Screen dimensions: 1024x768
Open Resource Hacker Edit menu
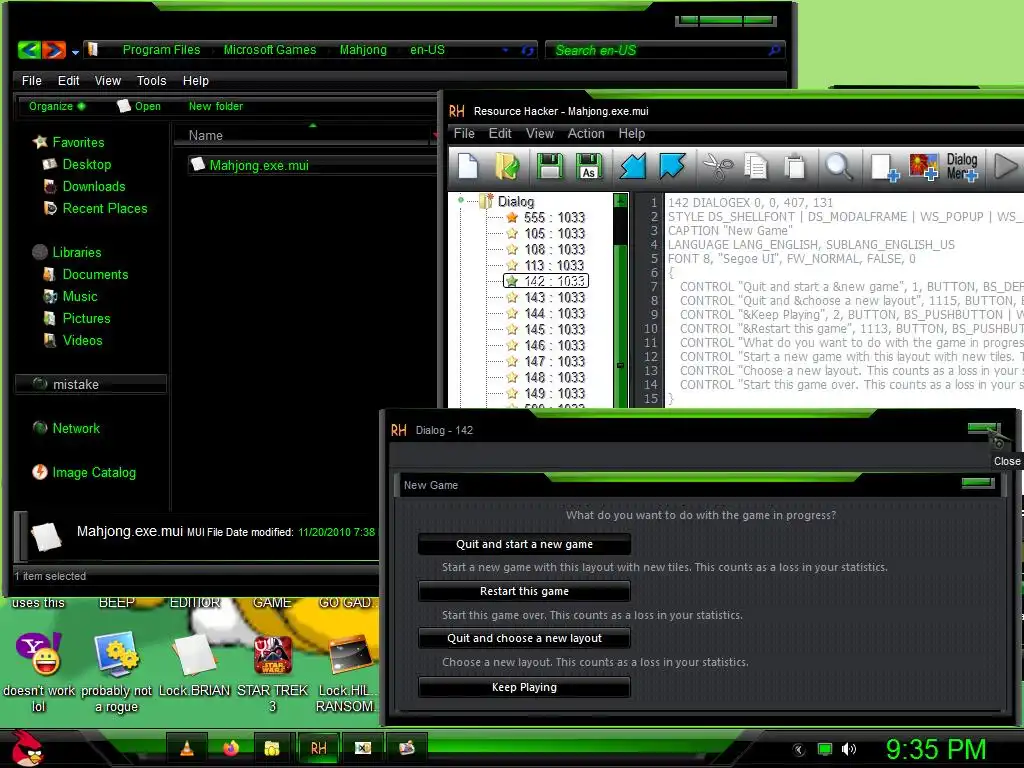pos(500,133)
